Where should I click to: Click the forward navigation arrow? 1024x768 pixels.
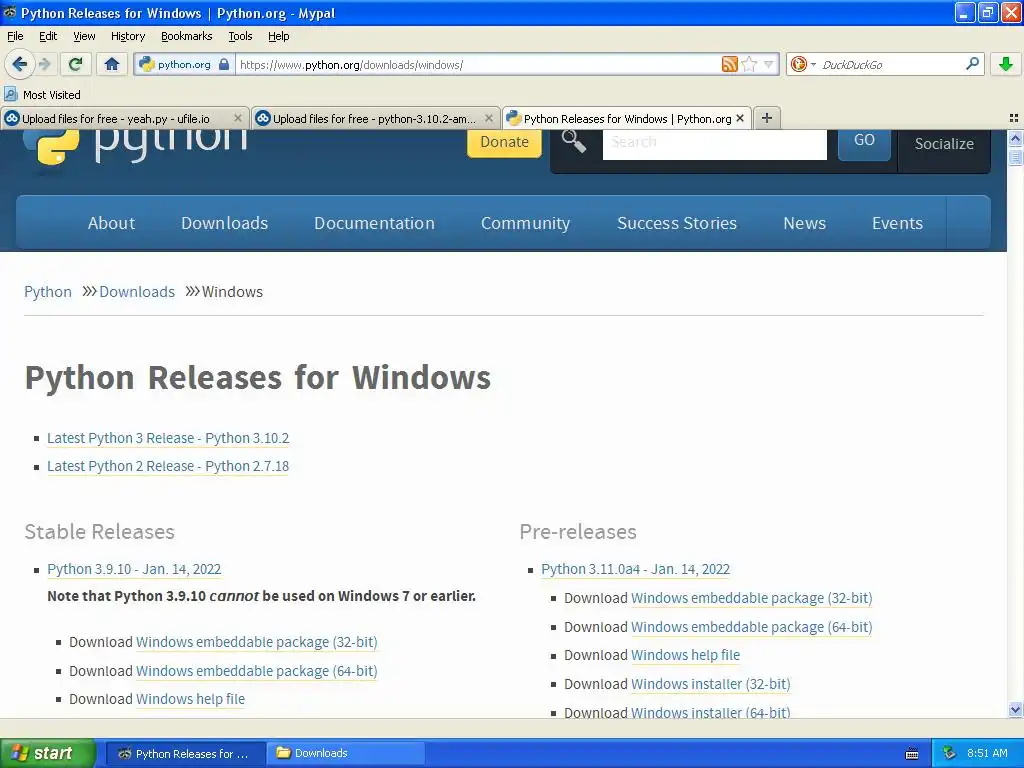point(44,64)
